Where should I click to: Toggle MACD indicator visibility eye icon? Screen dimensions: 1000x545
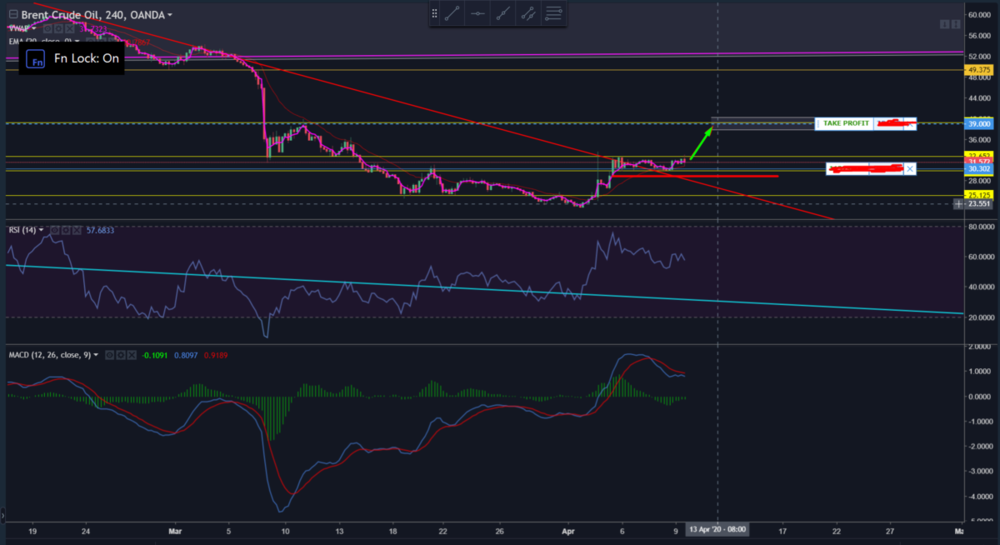(111, 355)
